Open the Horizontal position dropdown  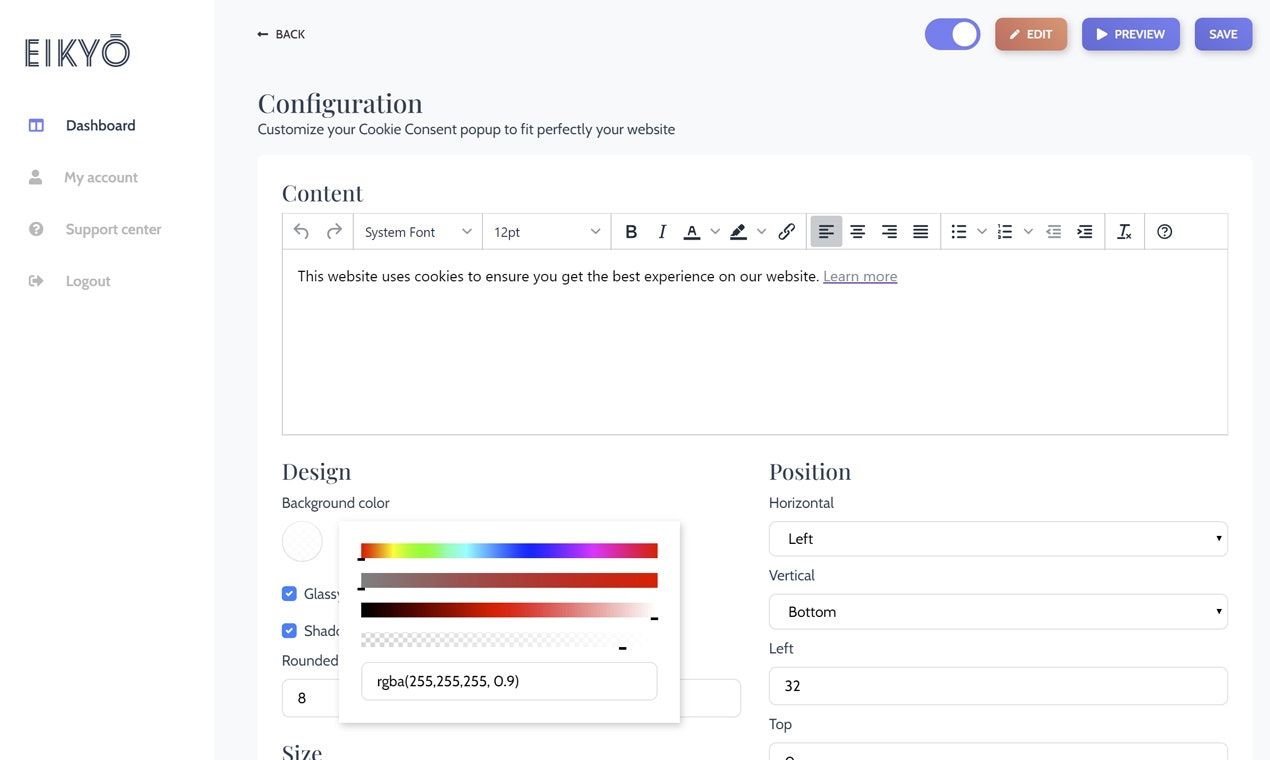(998, 539)
